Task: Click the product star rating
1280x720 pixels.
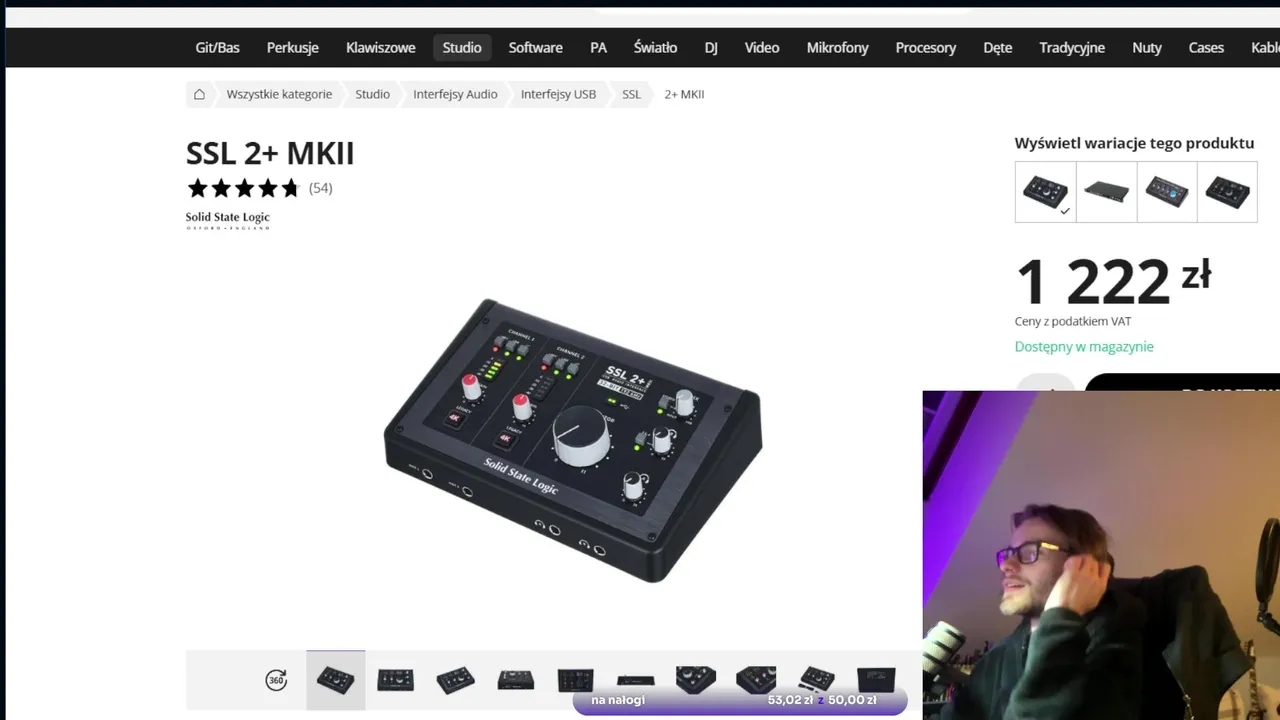Action: (x=244, y=188)
